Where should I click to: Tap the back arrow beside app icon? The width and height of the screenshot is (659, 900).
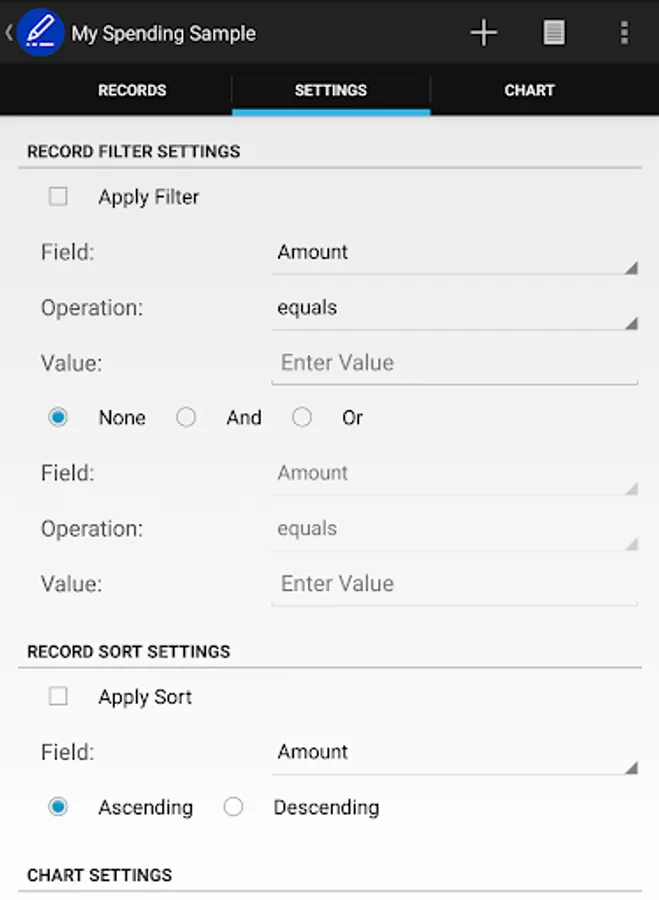(x=9, y=32)
